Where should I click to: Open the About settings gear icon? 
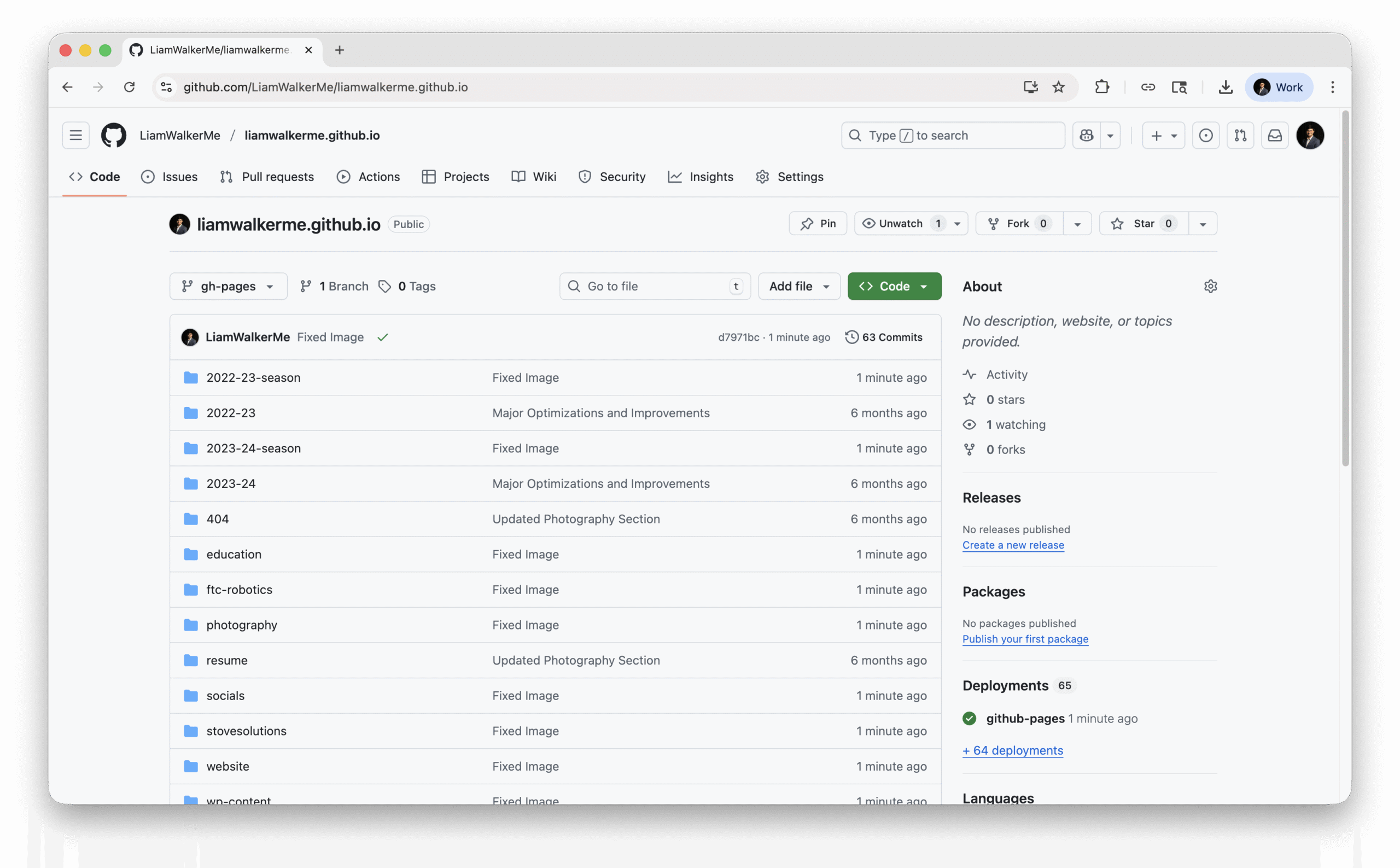tap(1210, 287)
